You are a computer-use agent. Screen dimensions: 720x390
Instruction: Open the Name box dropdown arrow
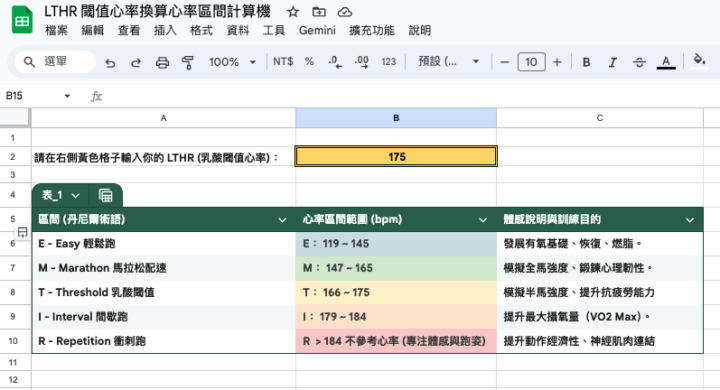68,96
